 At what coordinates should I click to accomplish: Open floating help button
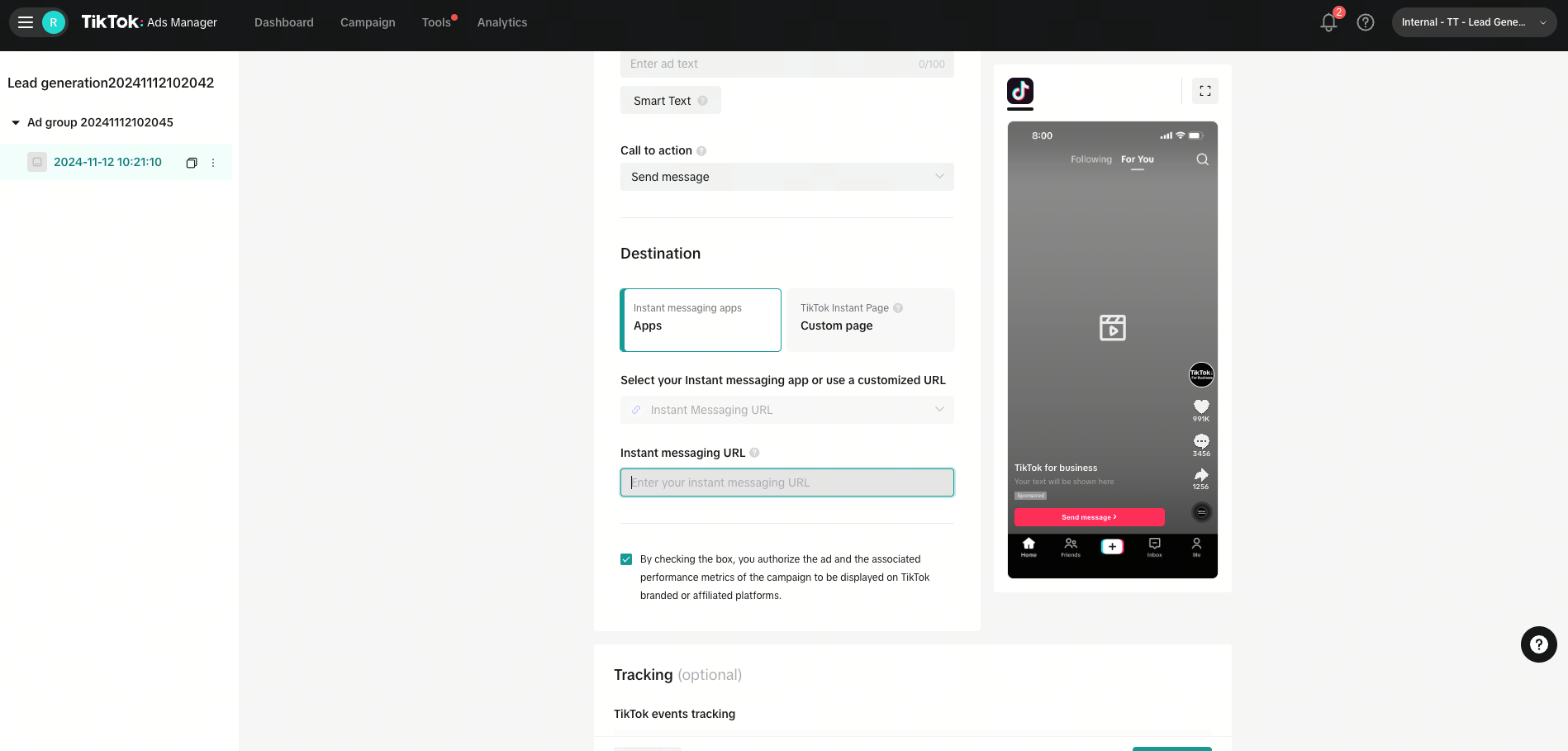tap(1538, 644)
